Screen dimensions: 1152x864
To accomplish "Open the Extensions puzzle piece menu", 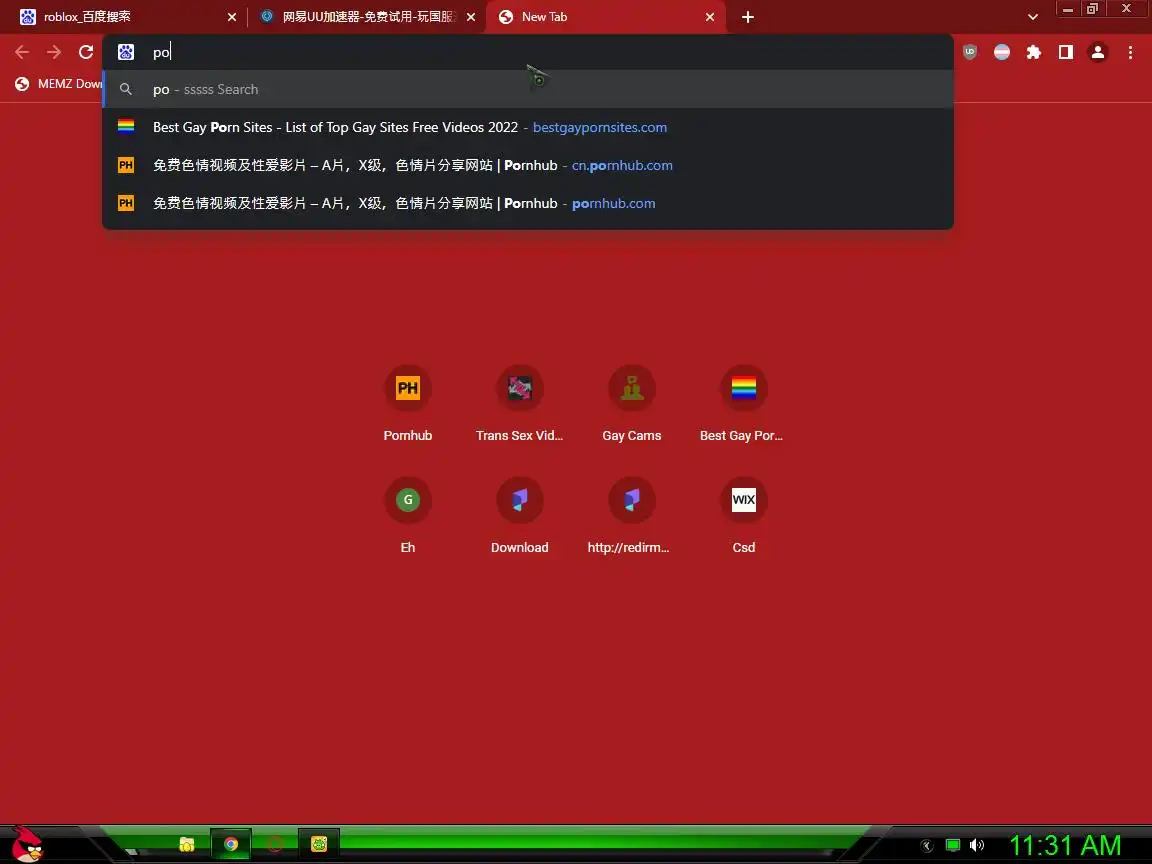I will pyautogui.click(x=1034, y=52).
